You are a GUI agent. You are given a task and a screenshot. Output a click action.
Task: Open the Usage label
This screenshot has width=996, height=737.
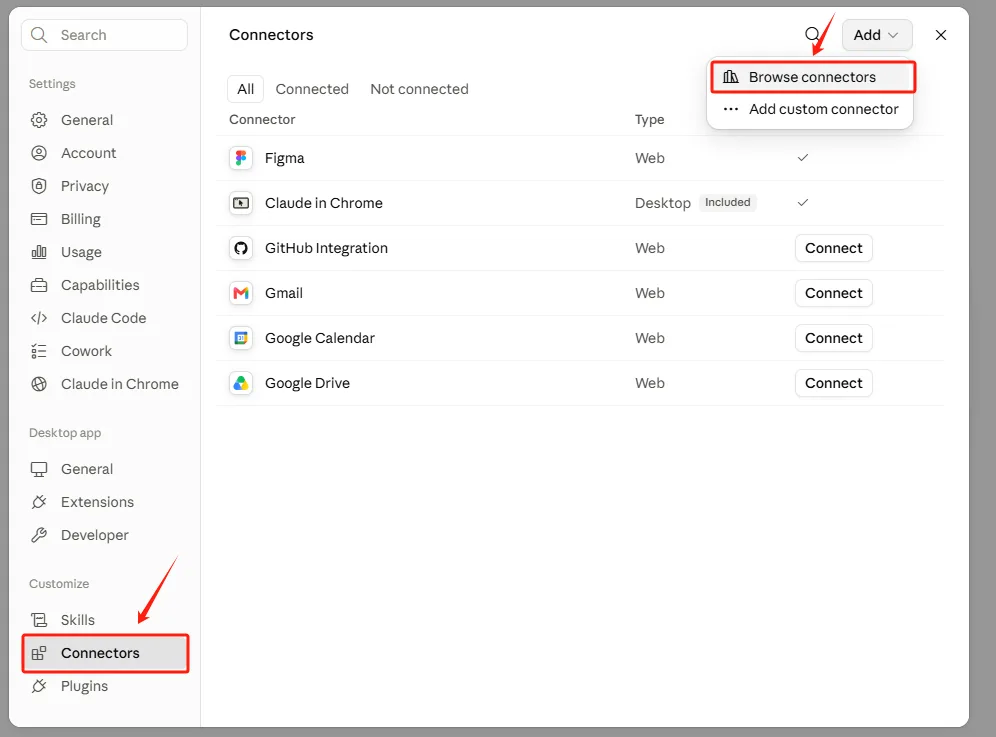point(81,252)
